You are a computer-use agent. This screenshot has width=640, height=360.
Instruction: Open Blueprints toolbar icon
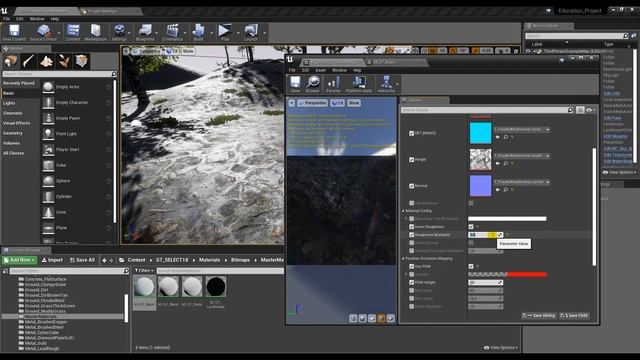coord(145,32)
